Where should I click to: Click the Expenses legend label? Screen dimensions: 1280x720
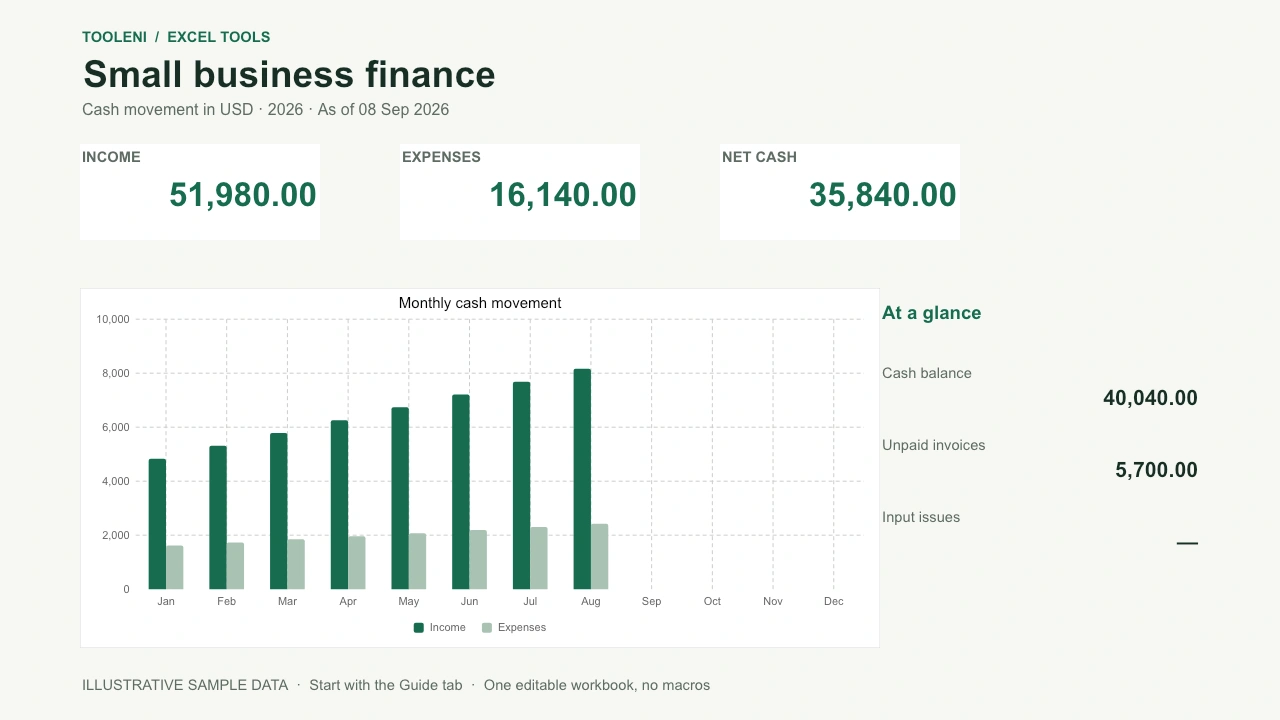(522, 628)
